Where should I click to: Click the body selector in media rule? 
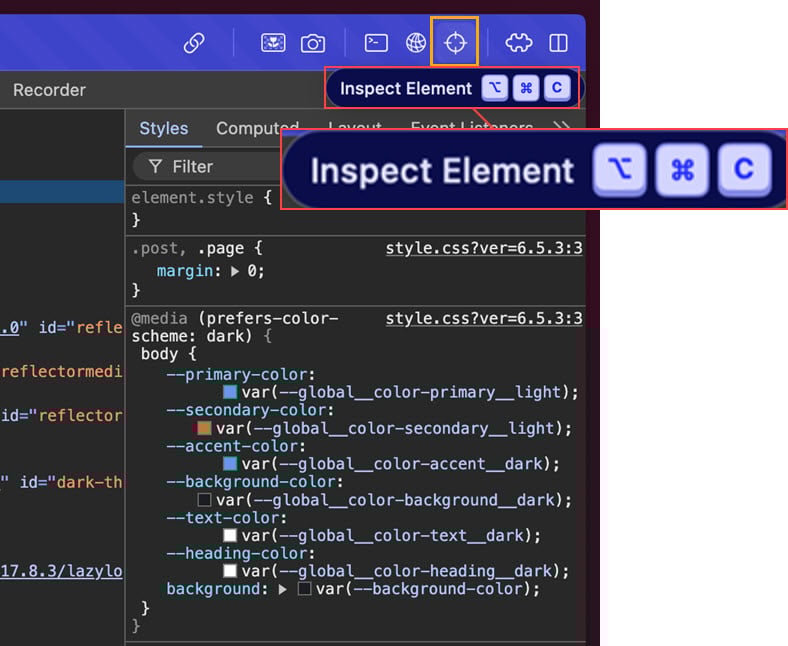(x=159, y=354)
